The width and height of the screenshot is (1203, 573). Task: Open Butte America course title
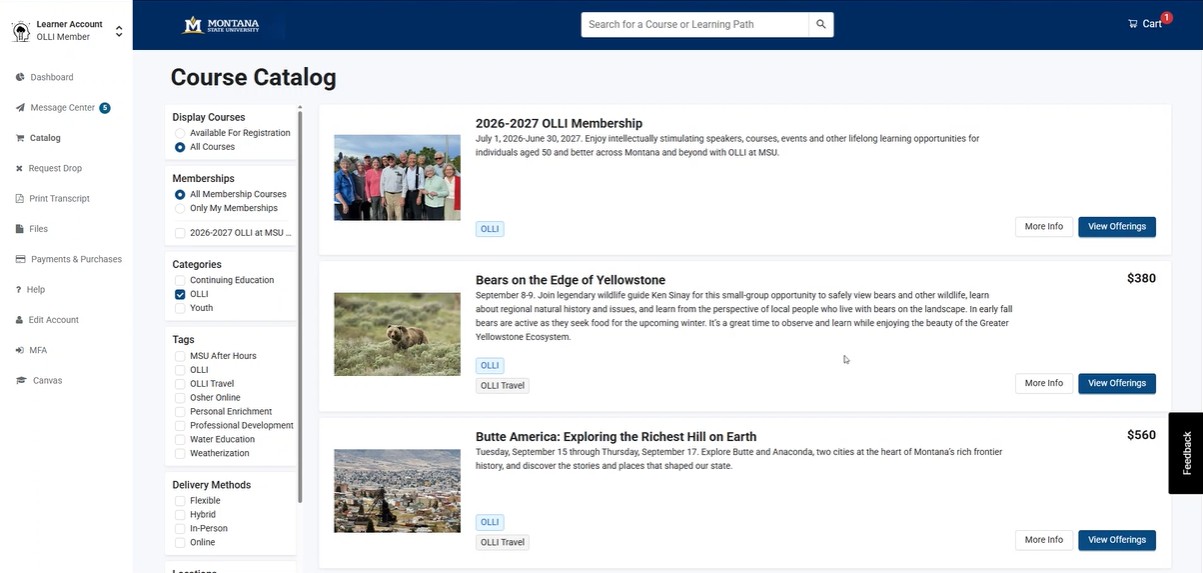point(616,437)
